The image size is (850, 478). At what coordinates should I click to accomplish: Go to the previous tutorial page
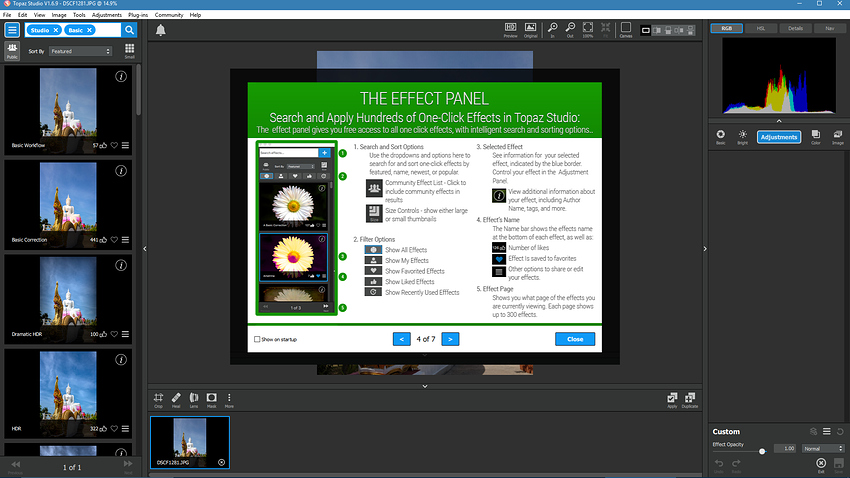pos(402,339)
